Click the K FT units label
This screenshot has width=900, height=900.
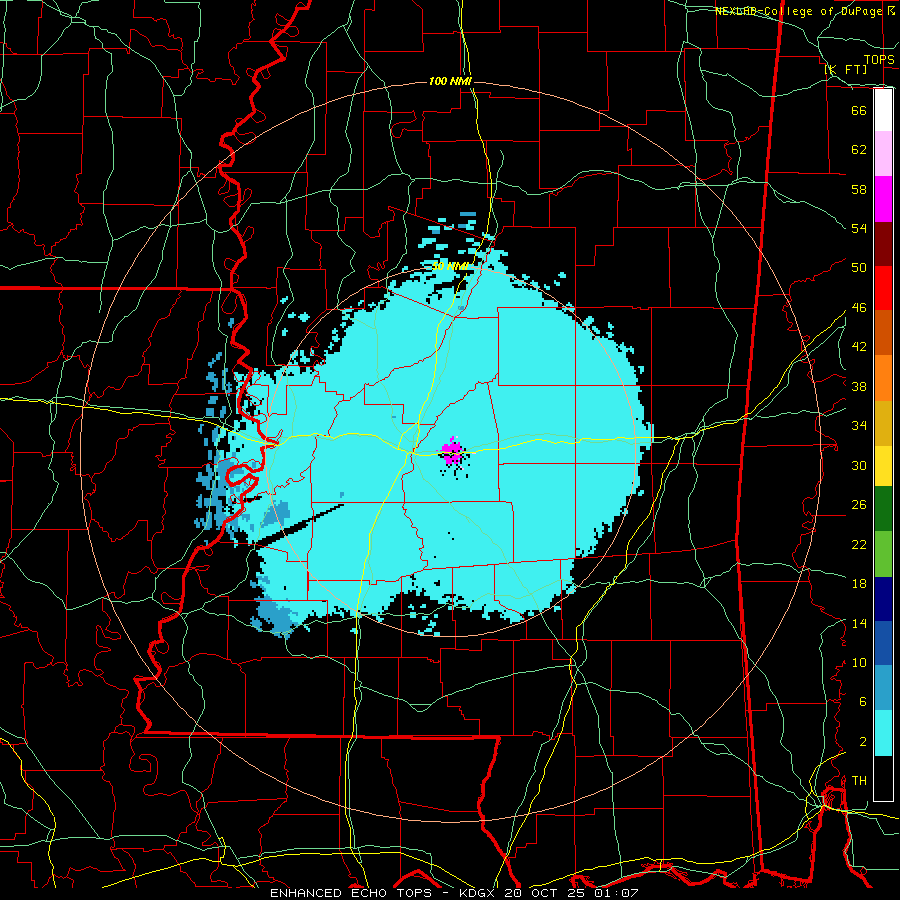pyautogui.click(x=845, y=69)
